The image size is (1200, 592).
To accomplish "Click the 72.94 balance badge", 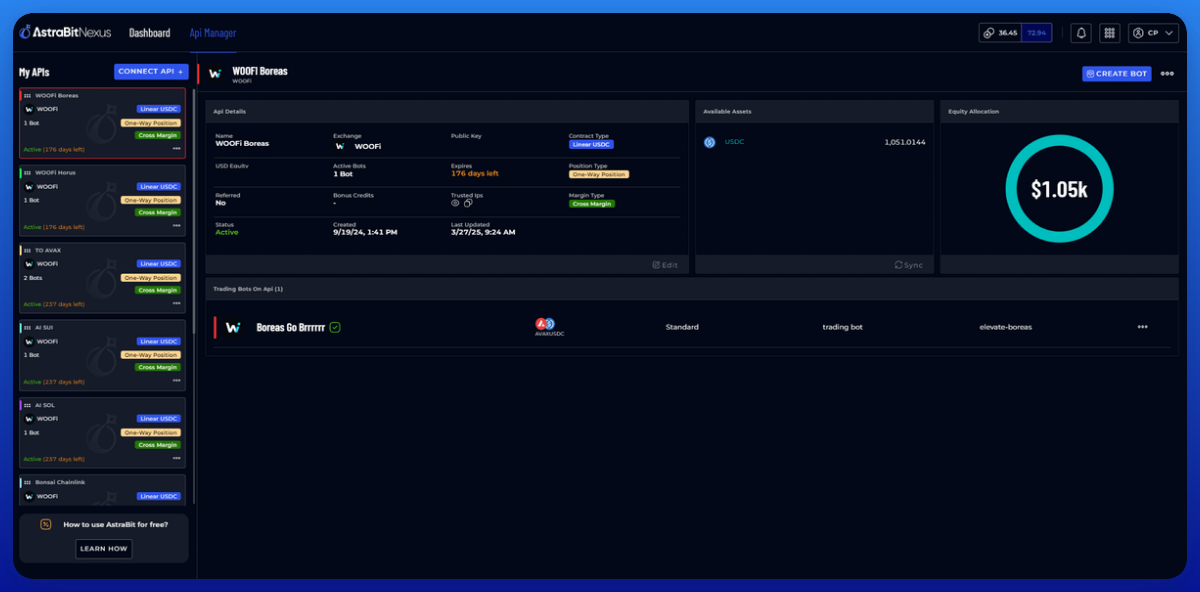I will coord(1036,33).
